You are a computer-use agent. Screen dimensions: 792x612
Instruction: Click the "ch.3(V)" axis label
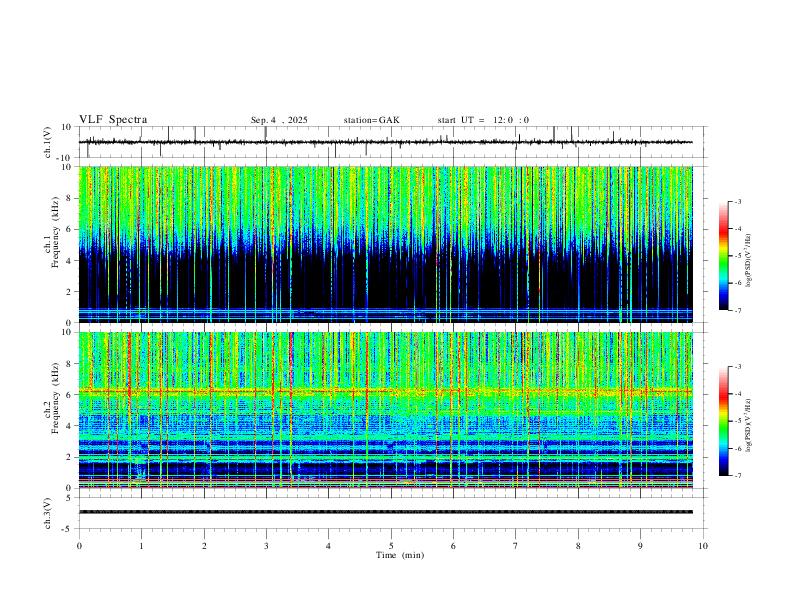click(x=48, y=513)
